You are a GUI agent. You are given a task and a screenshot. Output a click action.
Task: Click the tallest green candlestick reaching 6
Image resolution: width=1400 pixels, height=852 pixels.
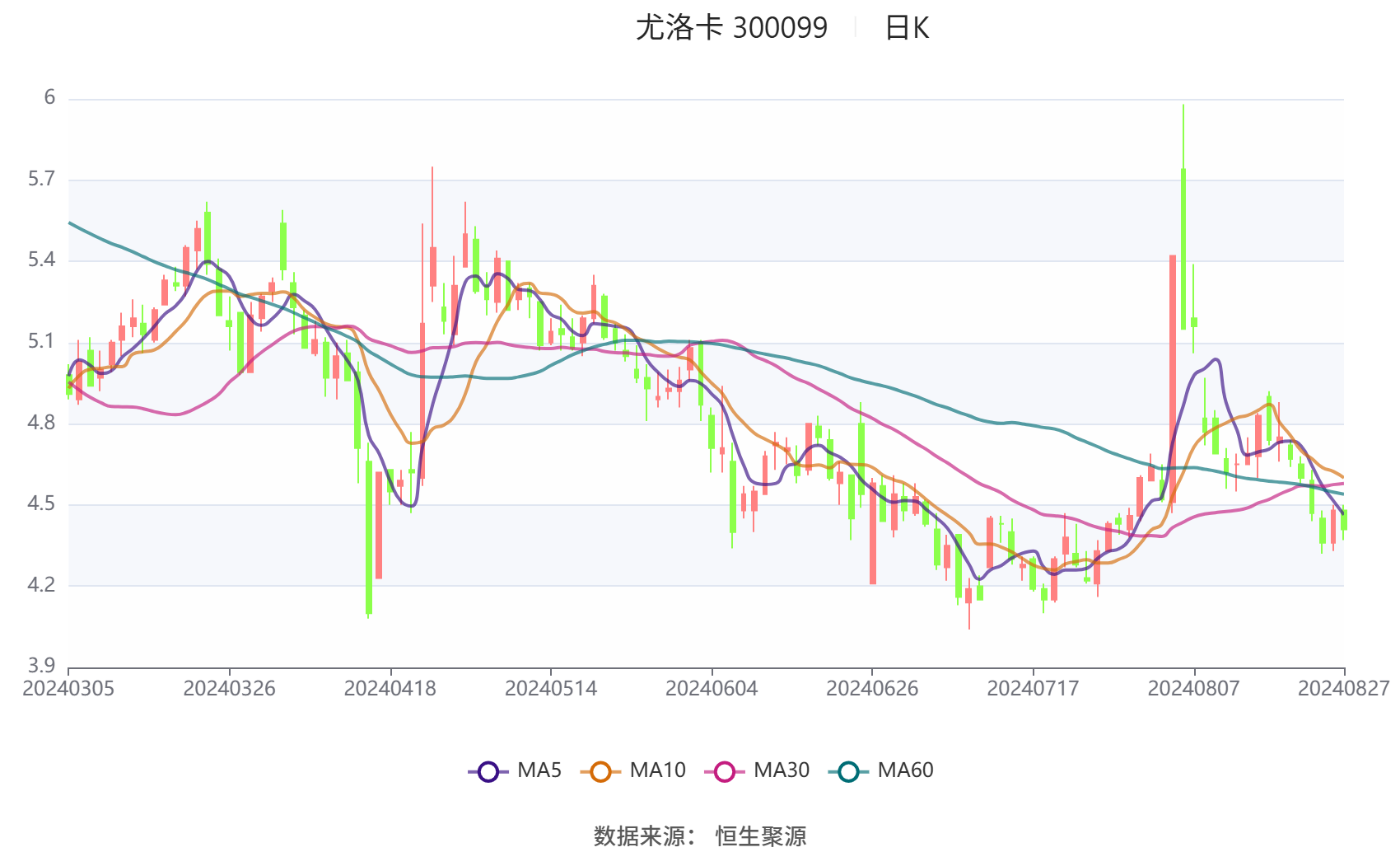(1183, 247)
